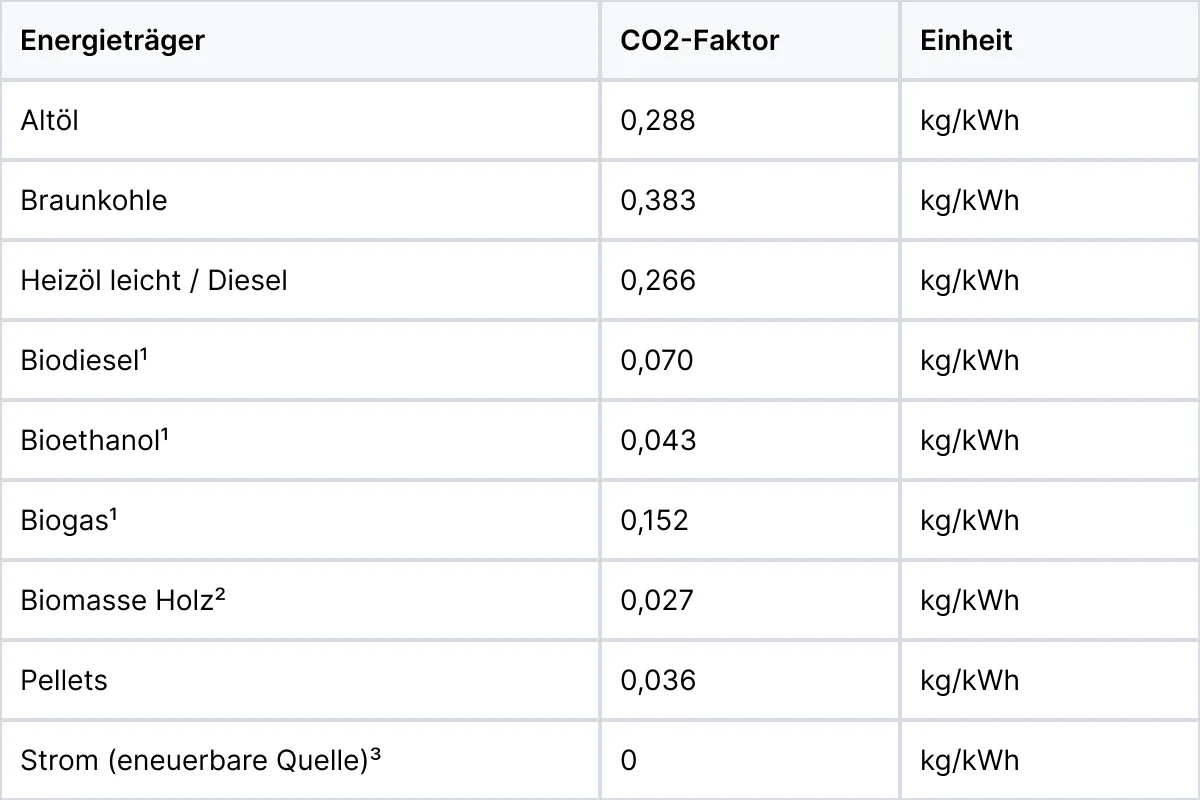Click the Energieträger column header
The width and height of the screenshot is (1200, 800).
coord(112,40)
